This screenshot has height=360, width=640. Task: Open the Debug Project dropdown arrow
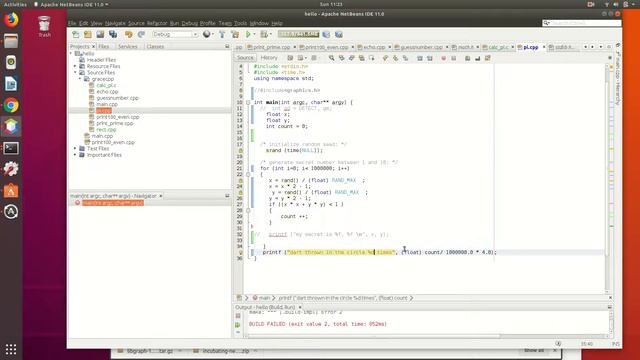point(270,35)
